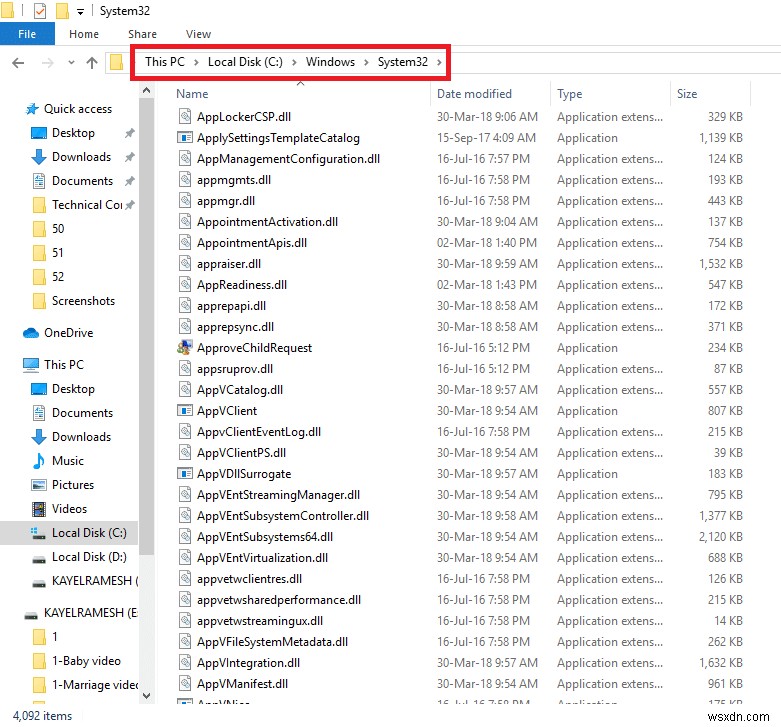The width and height of the screenshot is (781, 727).
Task: Open the Videos film icon under This PC
Action: pyautogui.click(x=39, y=509)
